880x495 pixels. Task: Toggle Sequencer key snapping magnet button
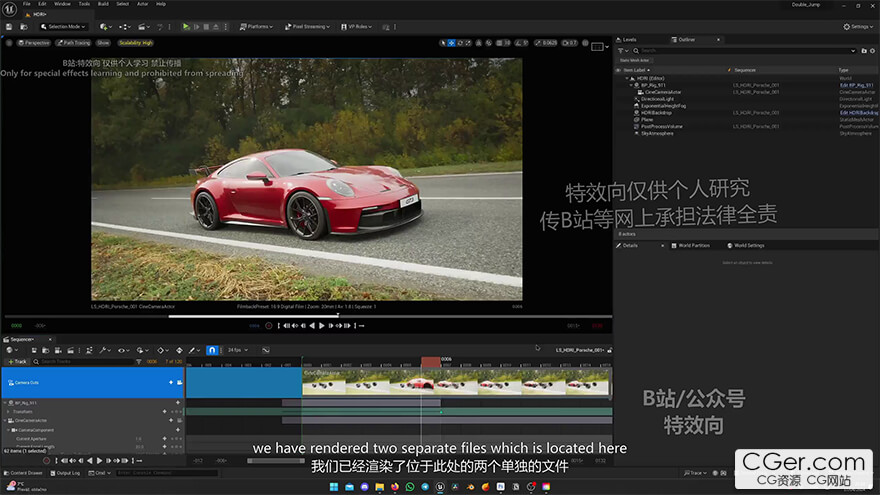pyautogui.click(x=212, y=350)
